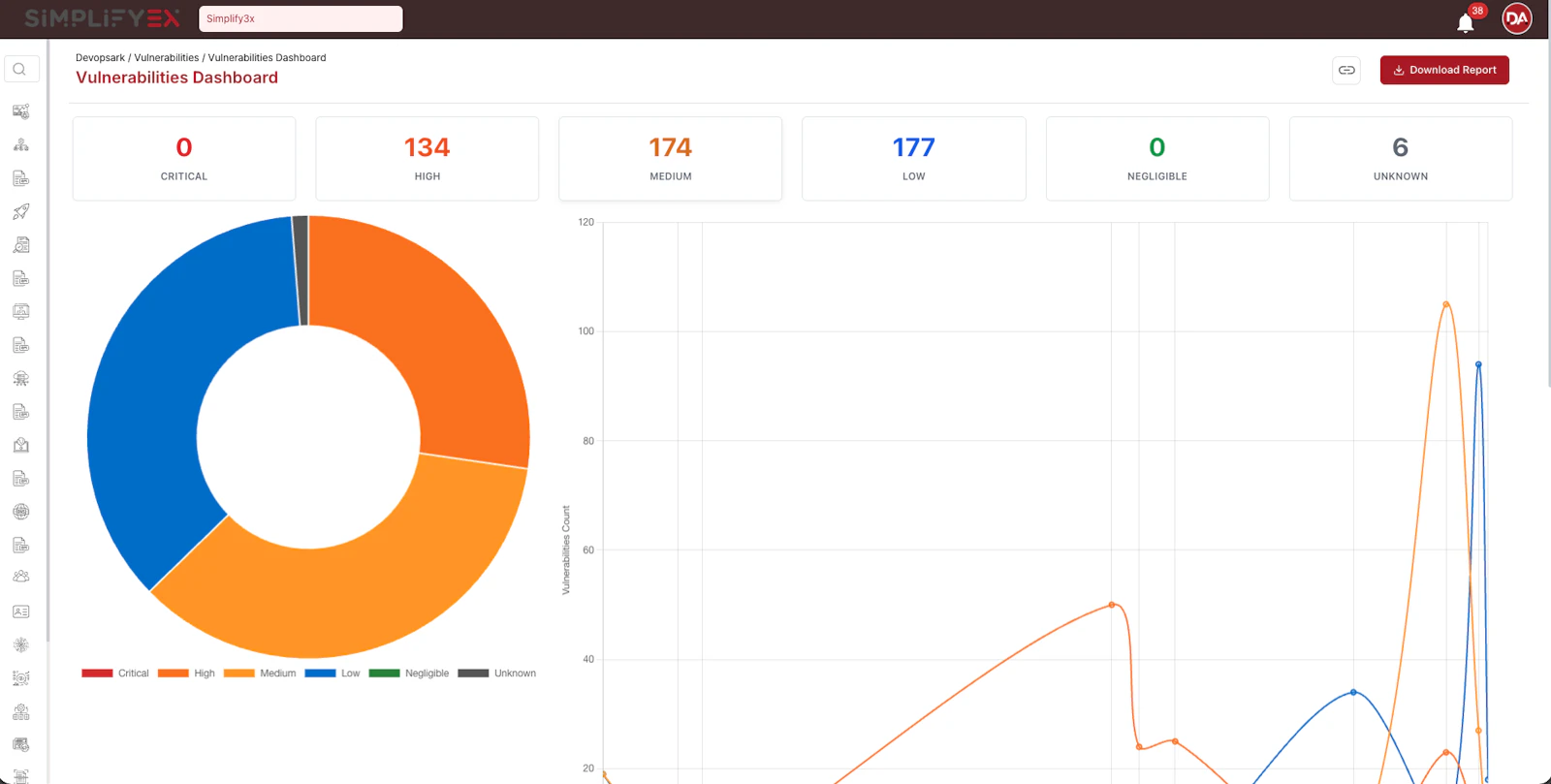1551x784 pixels.
Task: Click blue data point near value 34
Action: 1354,692
